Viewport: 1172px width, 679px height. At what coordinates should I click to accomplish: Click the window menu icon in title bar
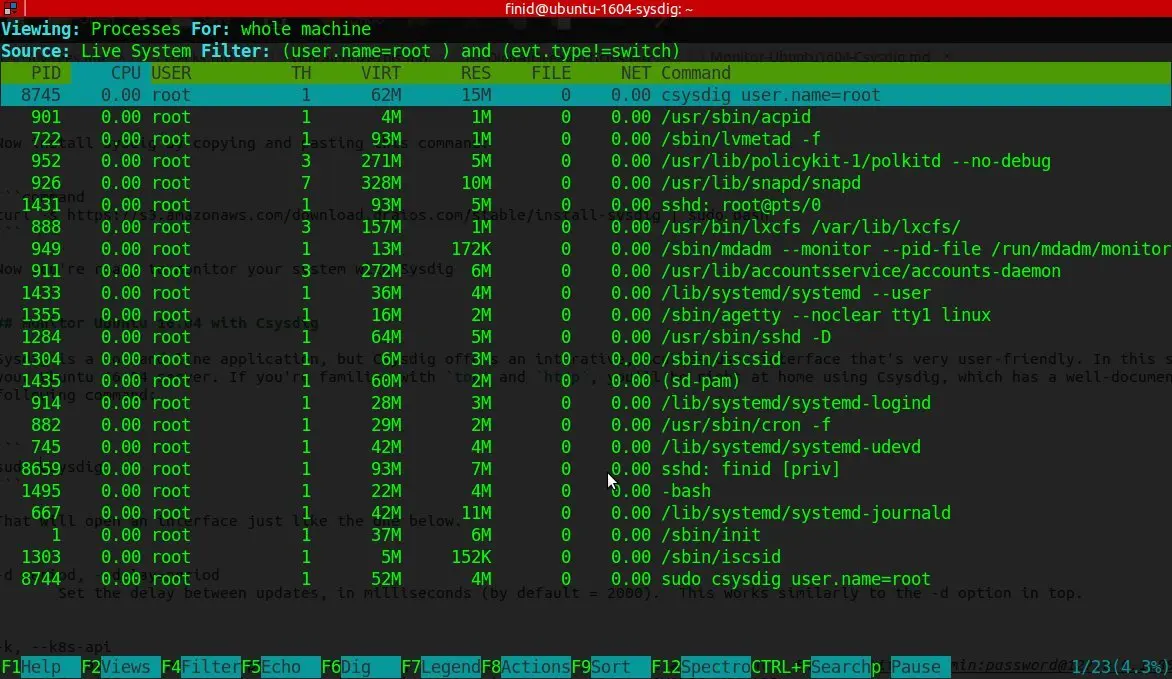[x=10, y=8]
